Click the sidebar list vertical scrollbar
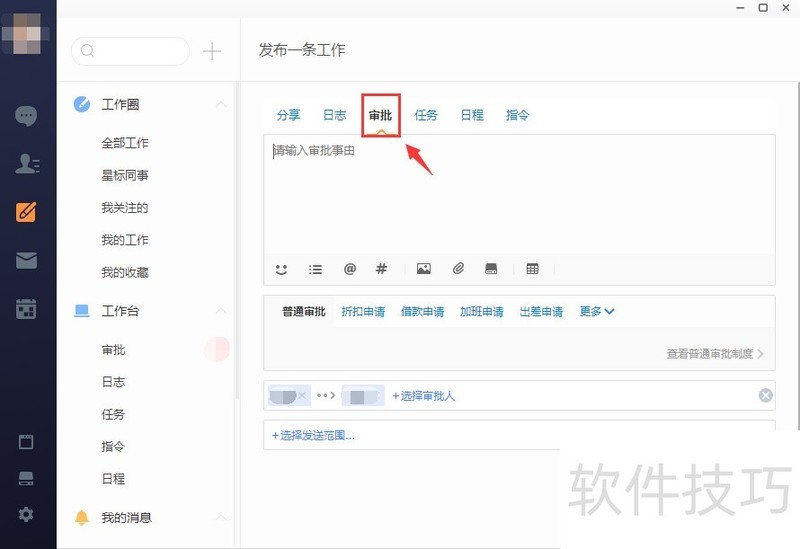Screen dimensions: 800x549 (x=236, y=240)
